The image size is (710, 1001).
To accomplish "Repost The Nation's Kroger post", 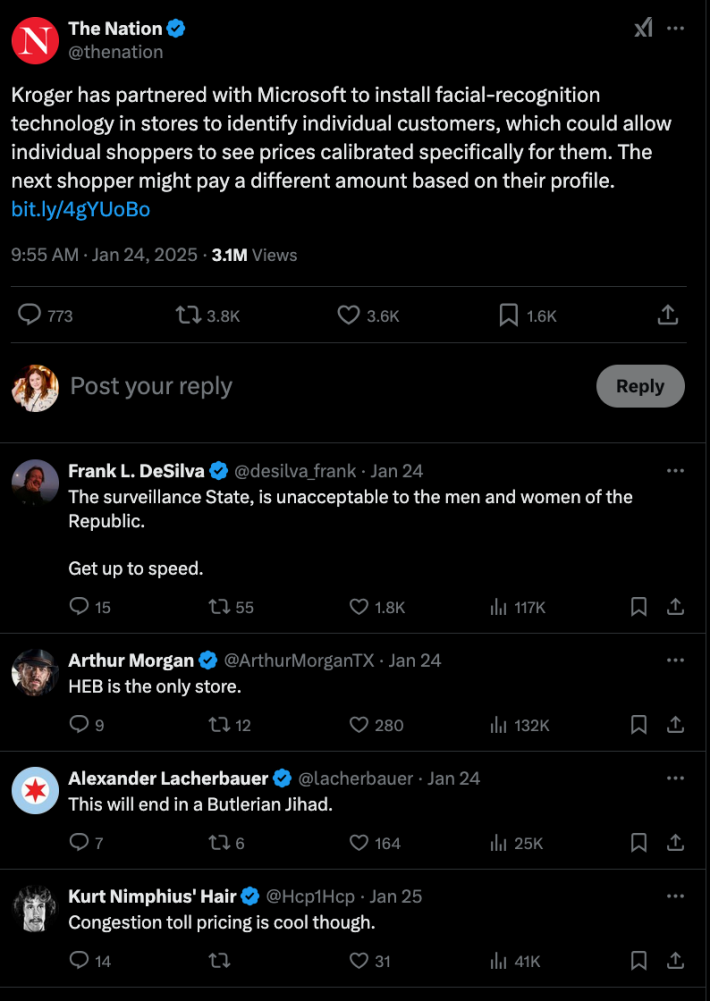I will 187,315.
